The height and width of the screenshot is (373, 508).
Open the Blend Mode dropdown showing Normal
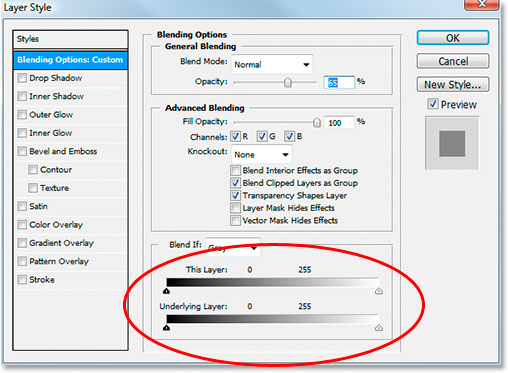click(x=272, y=64)
